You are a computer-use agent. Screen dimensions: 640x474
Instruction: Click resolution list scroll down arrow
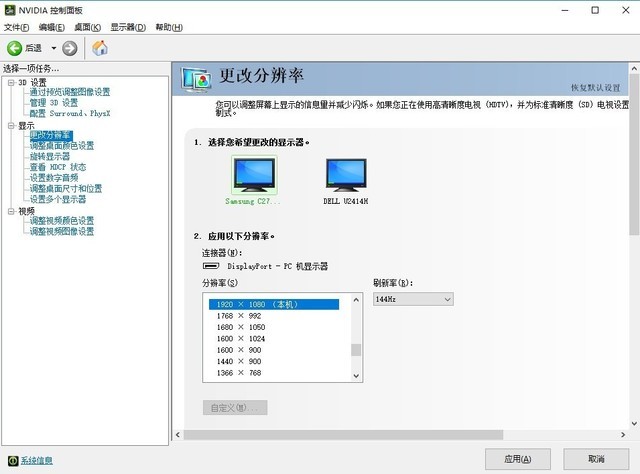tap(356, 376)
